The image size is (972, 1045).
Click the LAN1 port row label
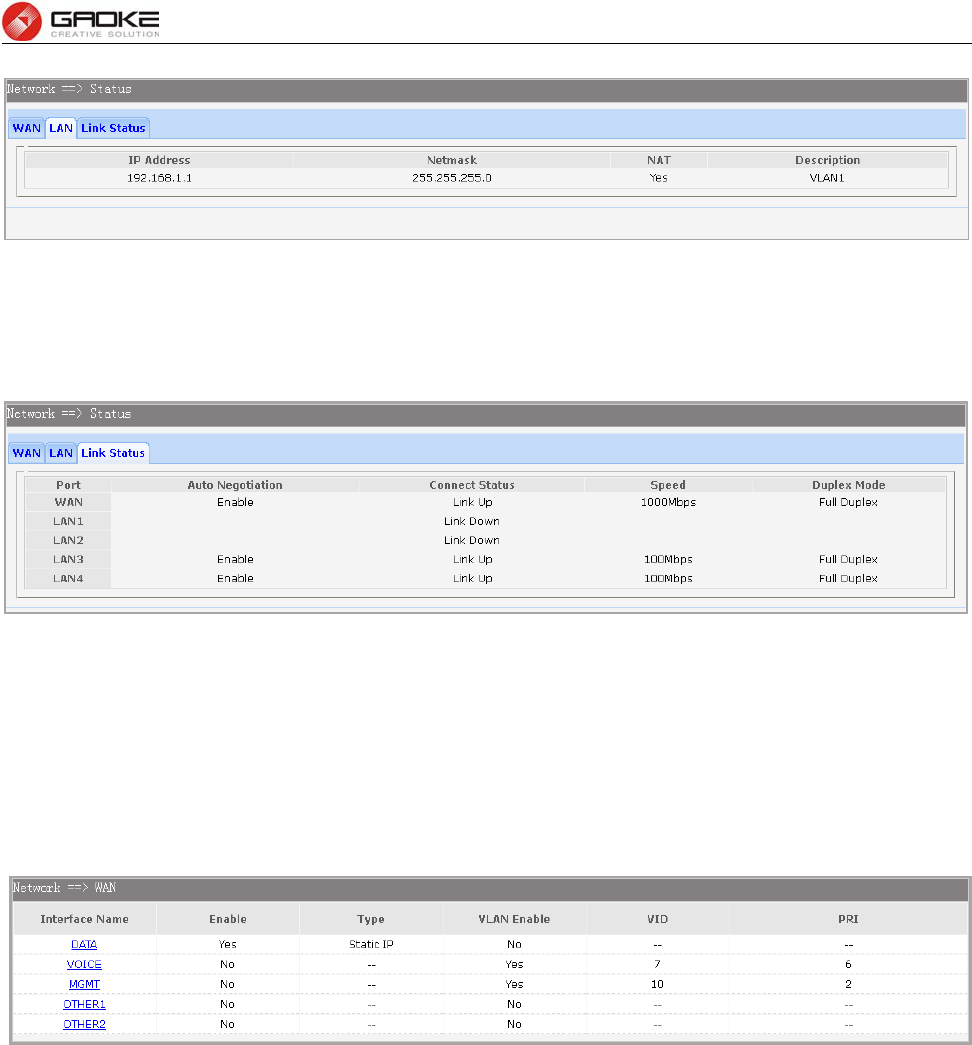point(69,521)
